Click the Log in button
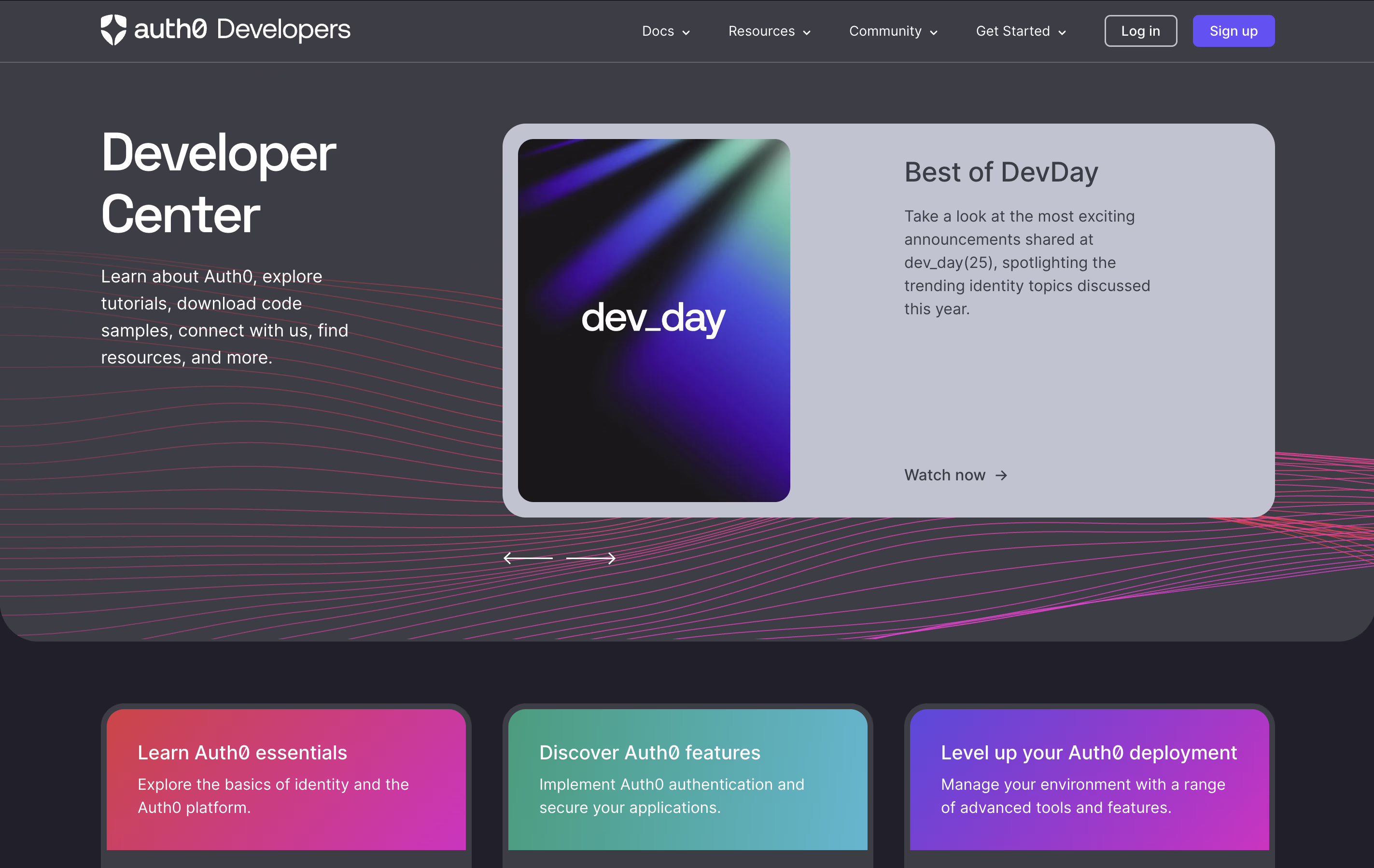The width and height of the screenshot is (1374, 868). 1140,31
